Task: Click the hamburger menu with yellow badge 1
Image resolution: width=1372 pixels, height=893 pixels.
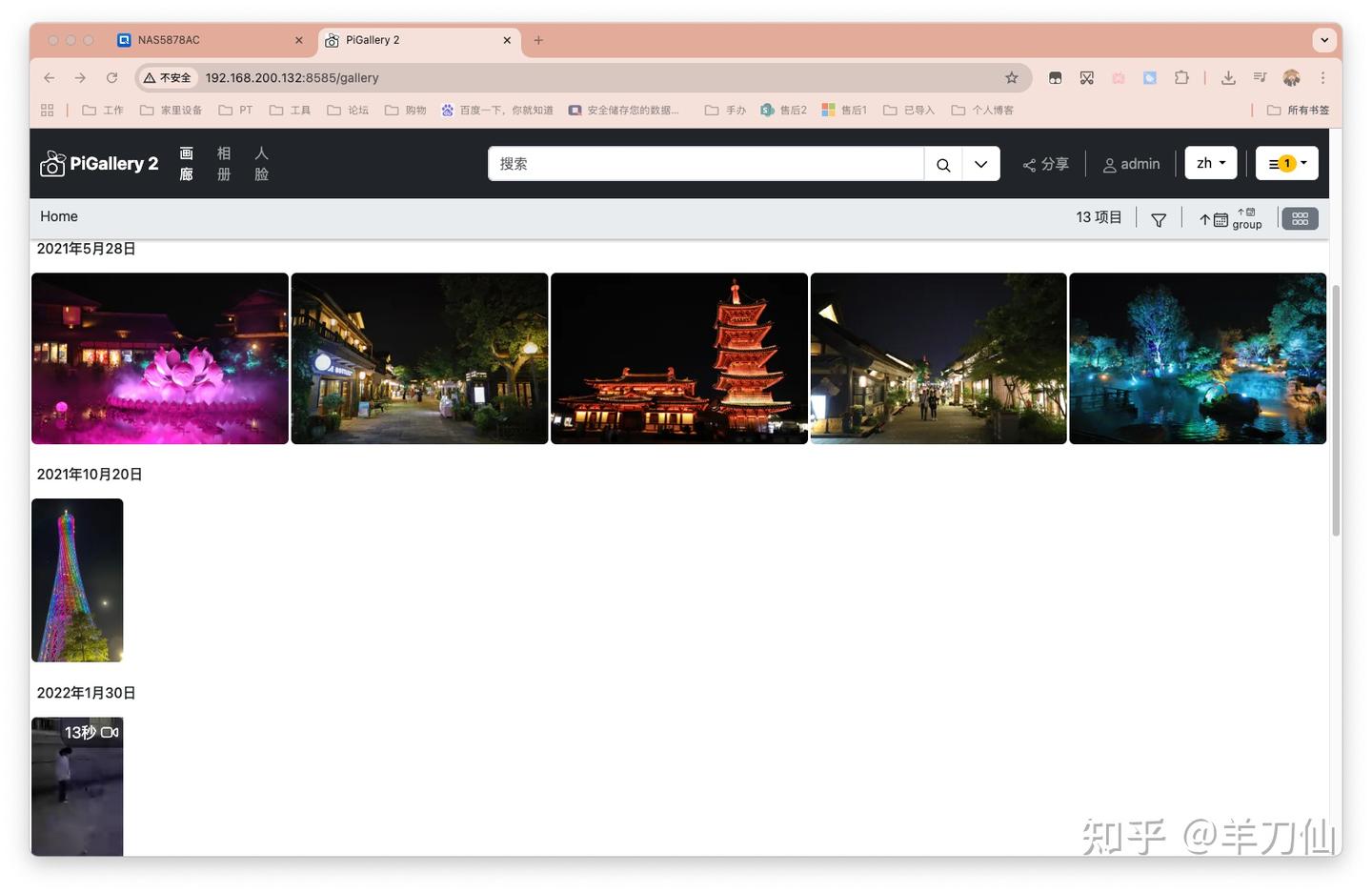Action: (x=1285, y=162)
